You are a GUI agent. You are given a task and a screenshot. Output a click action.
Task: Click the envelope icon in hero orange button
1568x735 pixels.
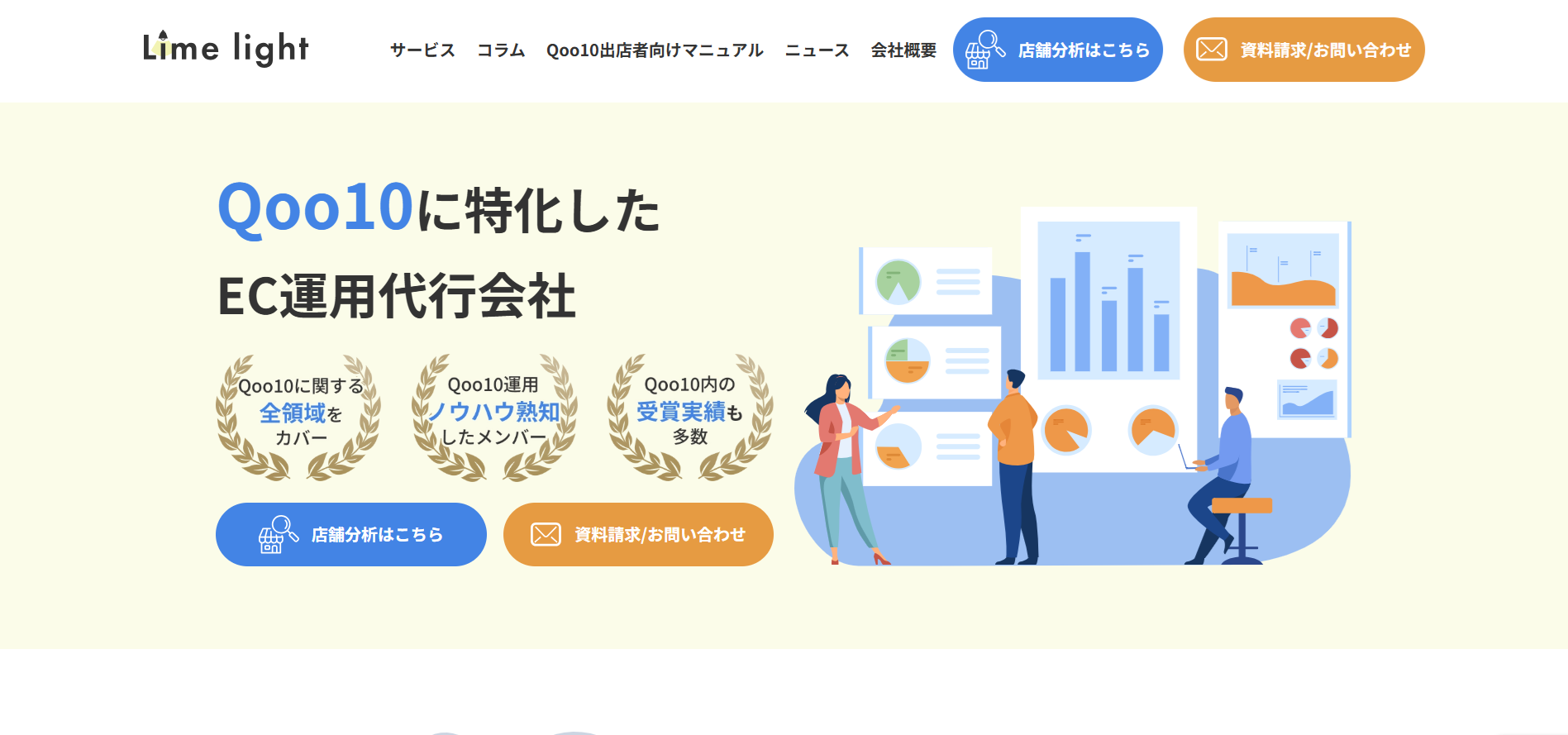tap(546, 535)
